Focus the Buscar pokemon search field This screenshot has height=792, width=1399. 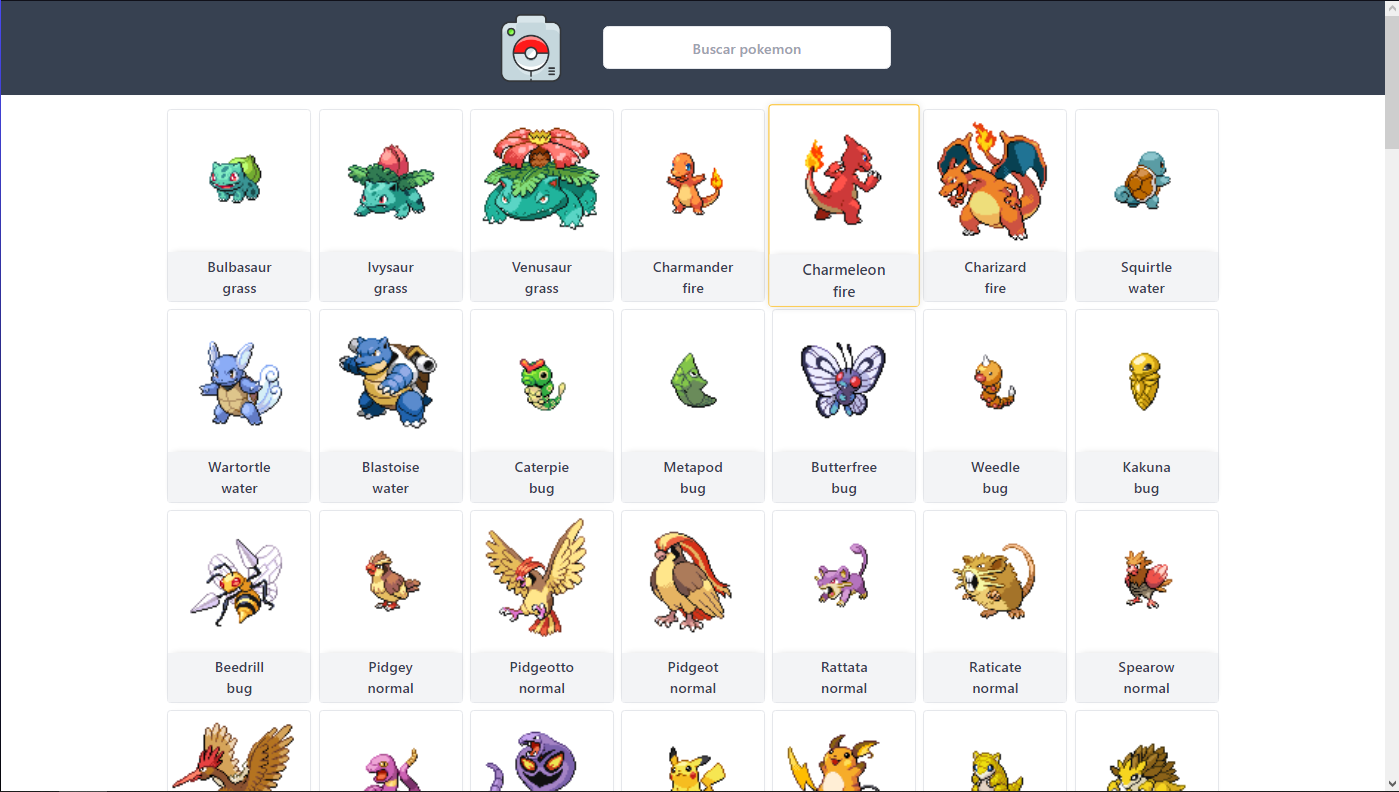(x=747, y=48)
